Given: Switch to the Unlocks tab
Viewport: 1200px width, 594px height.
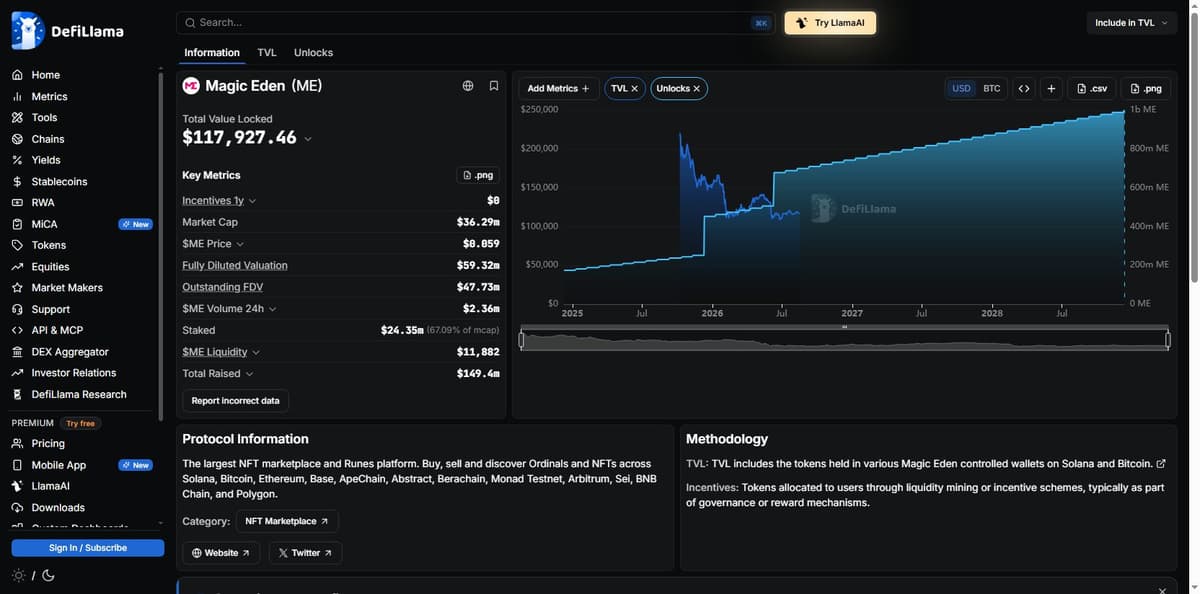Looking at the screenshot, I should (x=313, y=52).
